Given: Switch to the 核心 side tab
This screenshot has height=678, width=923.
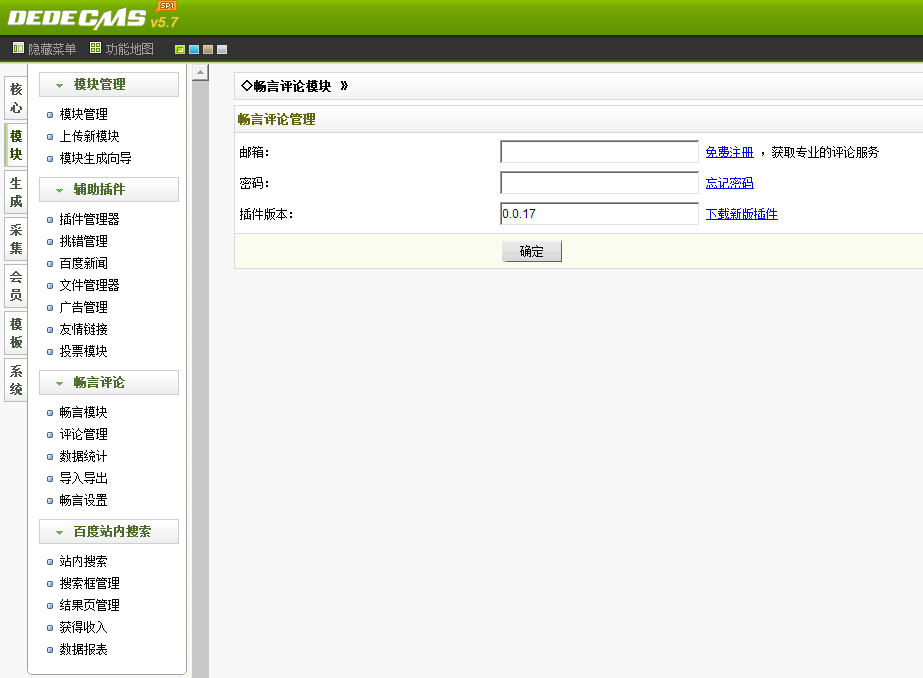Looking at the screenshot, I should click(16, 98).
